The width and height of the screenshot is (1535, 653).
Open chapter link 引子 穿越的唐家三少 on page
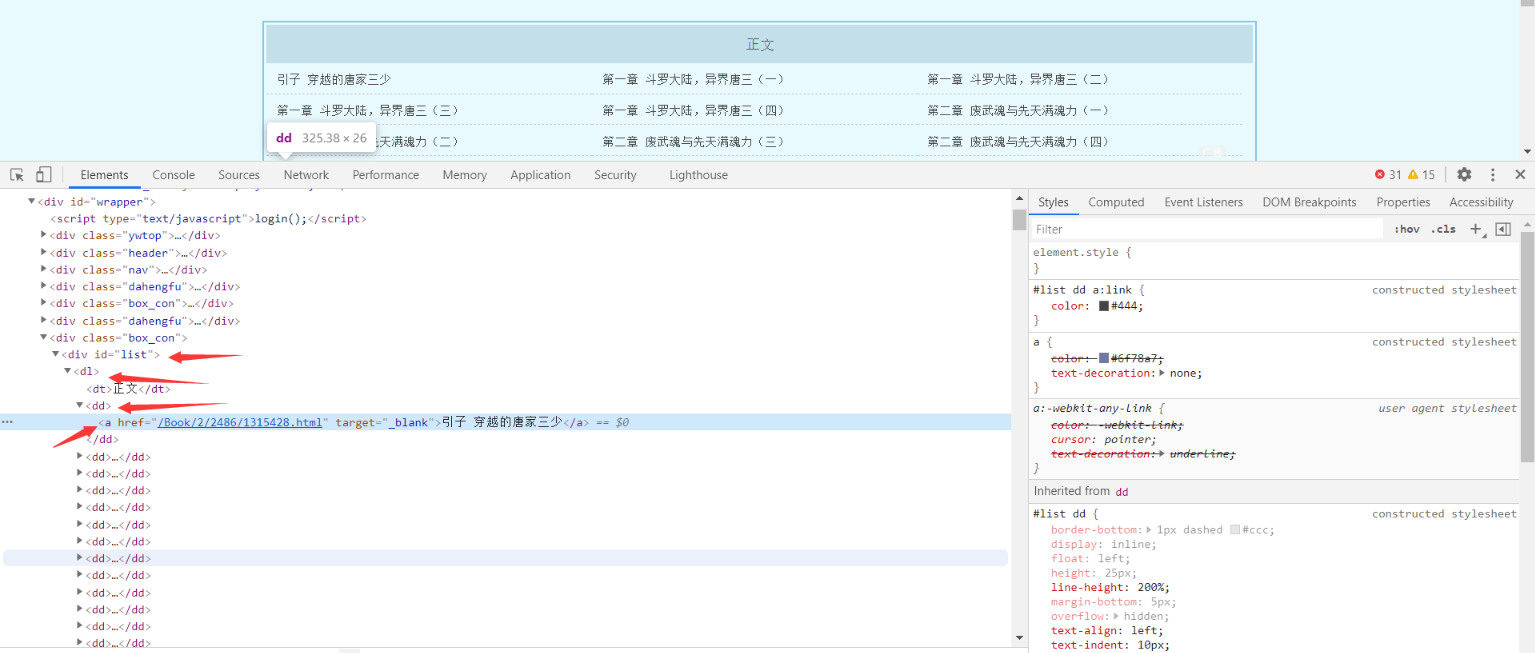tap(334, 79)
